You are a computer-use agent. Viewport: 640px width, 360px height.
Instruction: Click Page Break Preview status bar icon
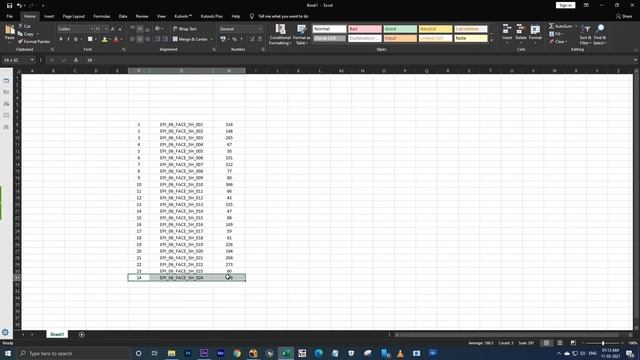[573, 343]
